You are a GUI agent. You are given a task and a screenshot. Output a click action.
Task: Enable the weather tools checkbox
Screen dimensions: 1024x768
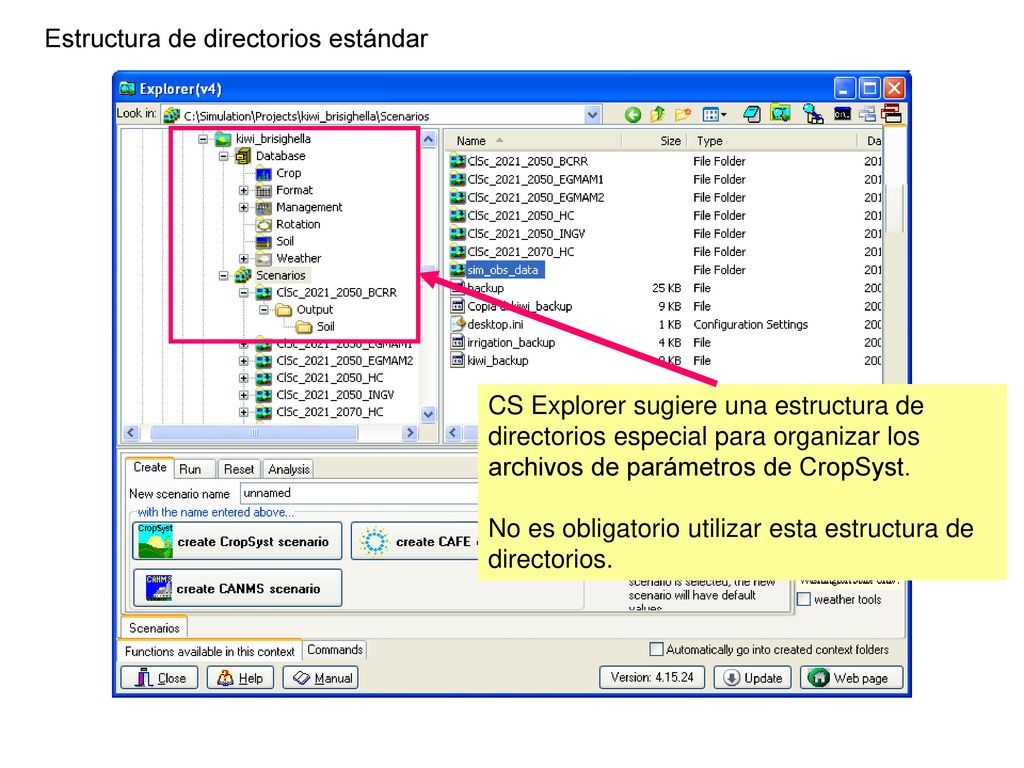[x=805, y=599]
